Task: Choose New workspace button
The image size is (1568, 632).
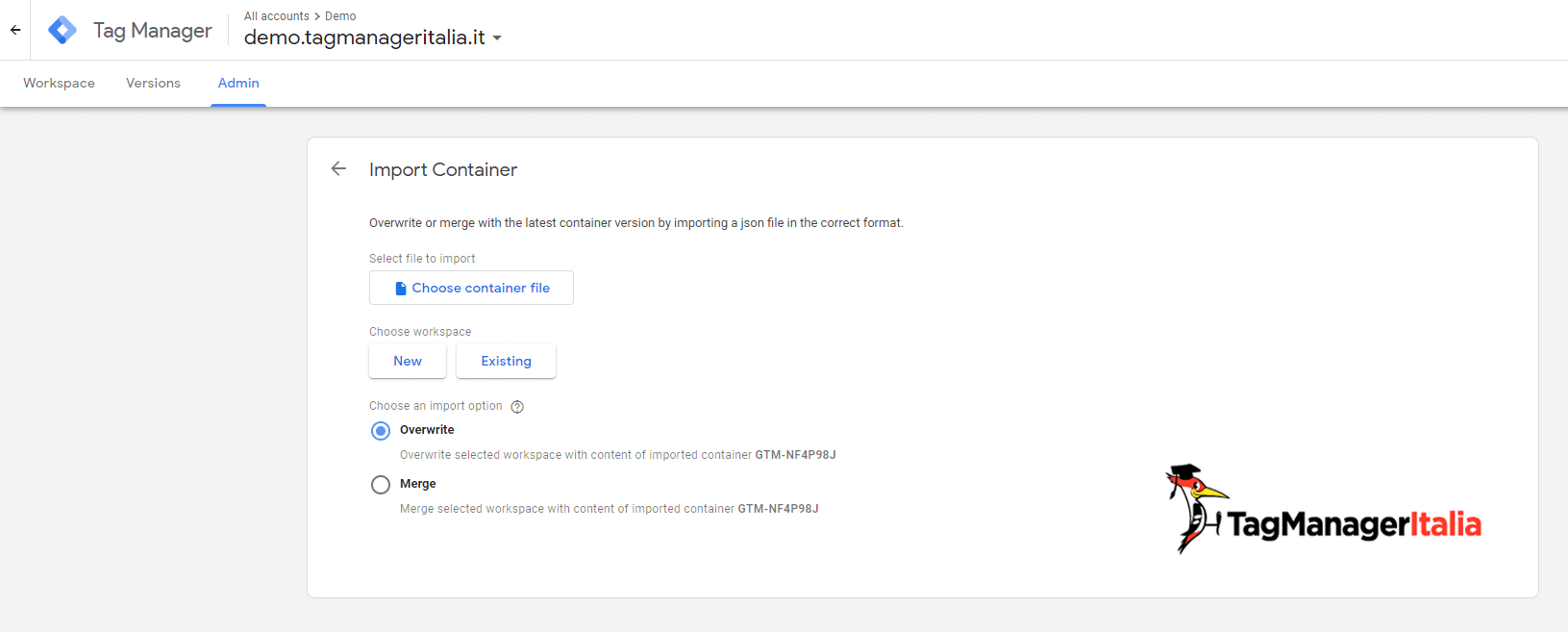Action: pyautogui.click(x=408, y=361)
